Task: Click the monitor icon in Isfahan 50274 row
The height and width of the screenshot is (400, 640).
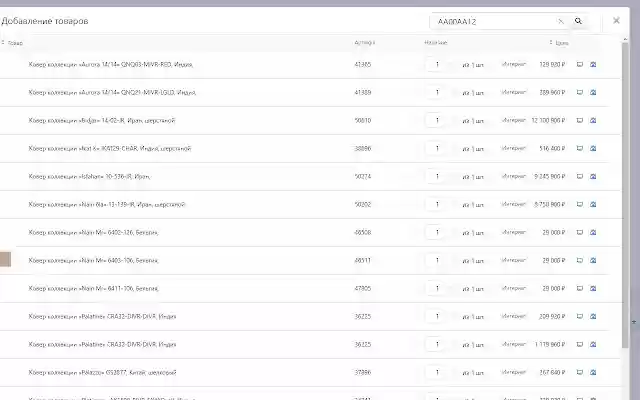Action: (x=580, y=176)
